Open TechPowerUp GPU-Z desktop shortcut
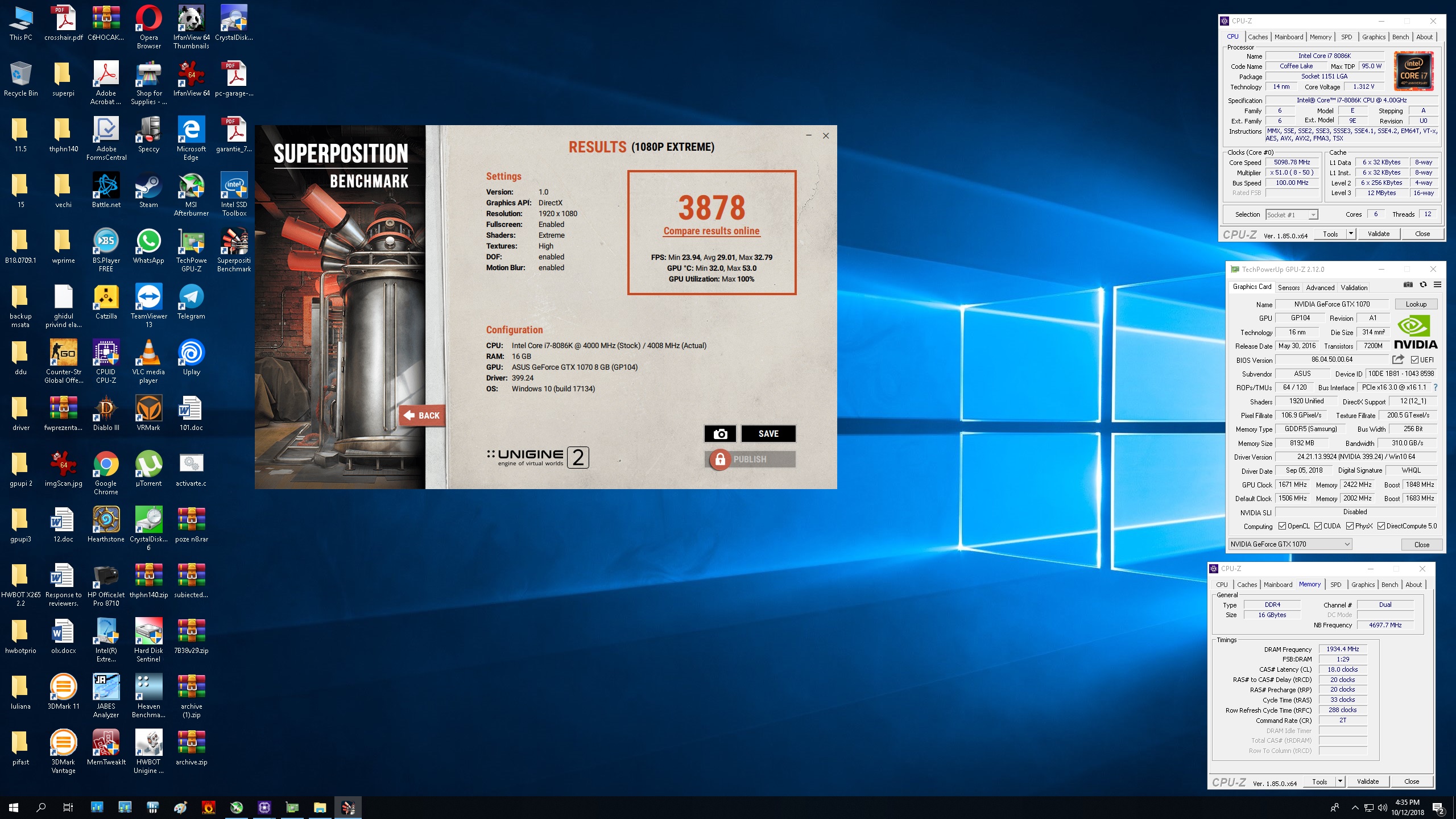The height and width of the screenshot is (819, 1456). point(191,250)
